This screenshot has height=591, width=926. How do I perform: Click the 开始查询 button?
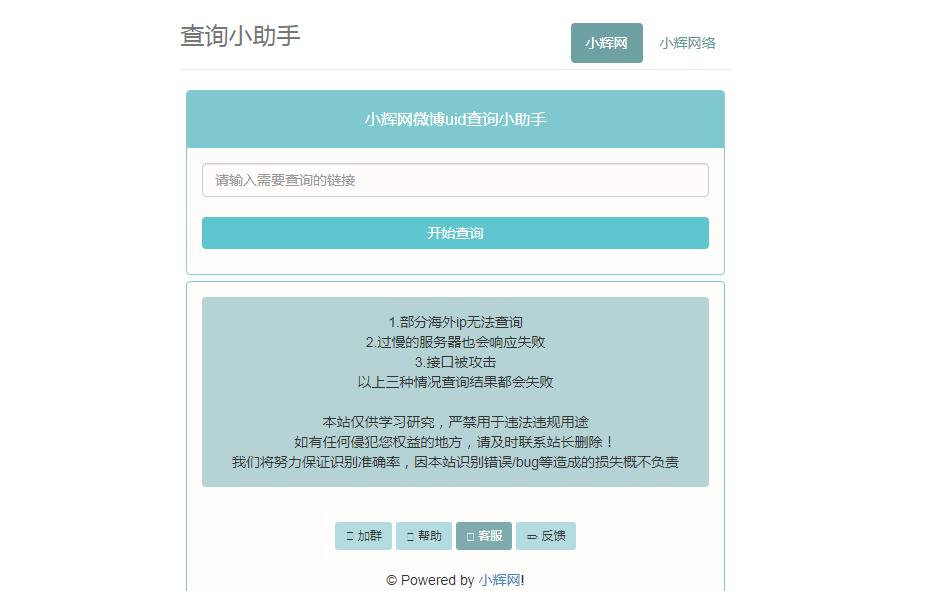[x=455, y=233]
